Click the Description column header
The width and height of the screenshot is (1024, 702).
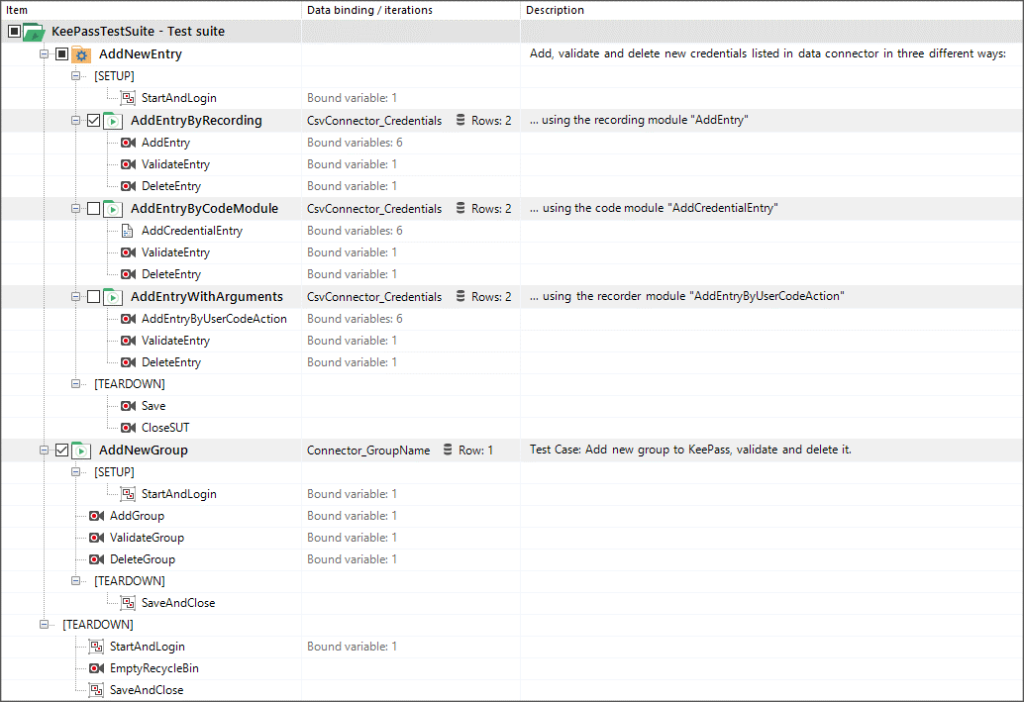click(772, 10)
